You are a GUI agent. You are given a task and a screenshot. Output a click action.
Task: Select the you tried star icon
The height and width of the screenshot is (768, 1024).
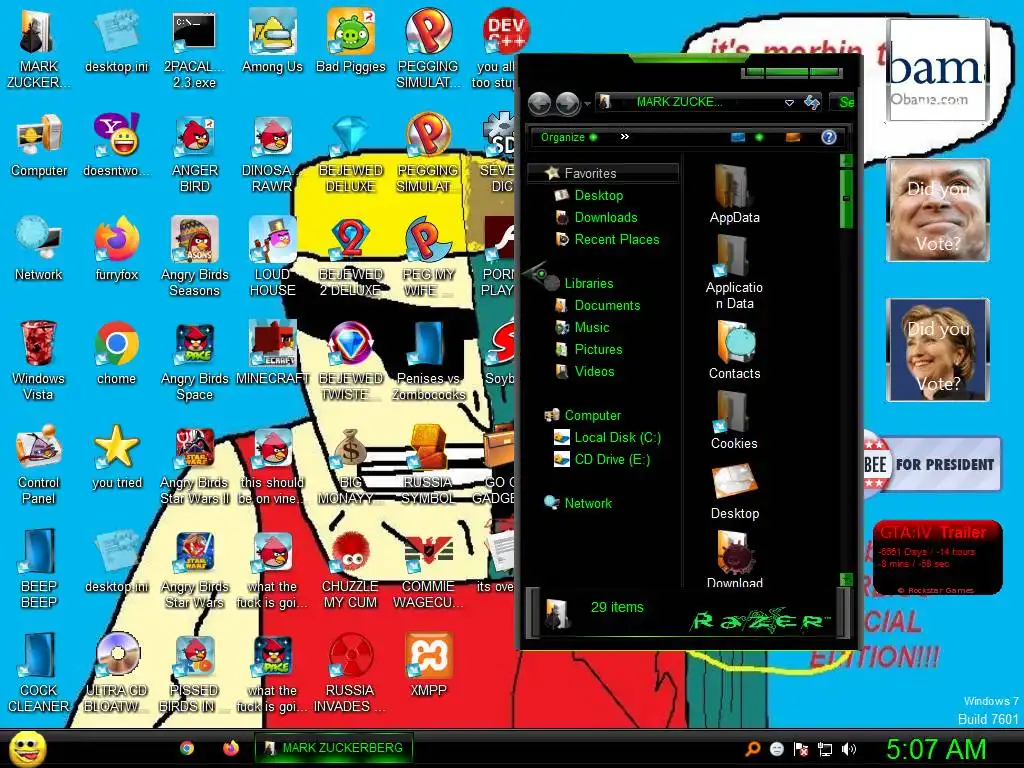117,458
